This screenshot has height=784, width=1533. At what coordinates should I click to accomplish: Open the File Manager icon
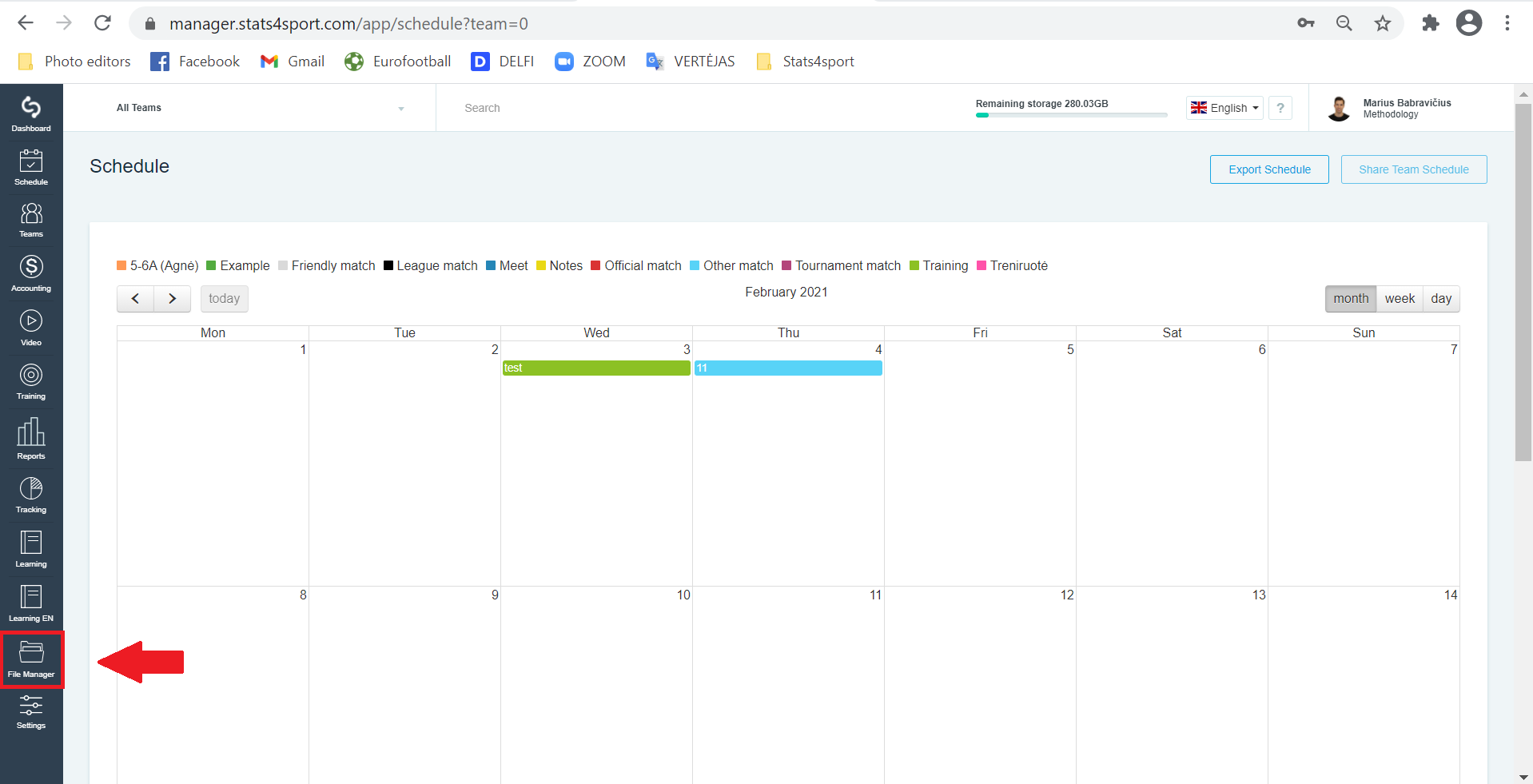point(31,660)
